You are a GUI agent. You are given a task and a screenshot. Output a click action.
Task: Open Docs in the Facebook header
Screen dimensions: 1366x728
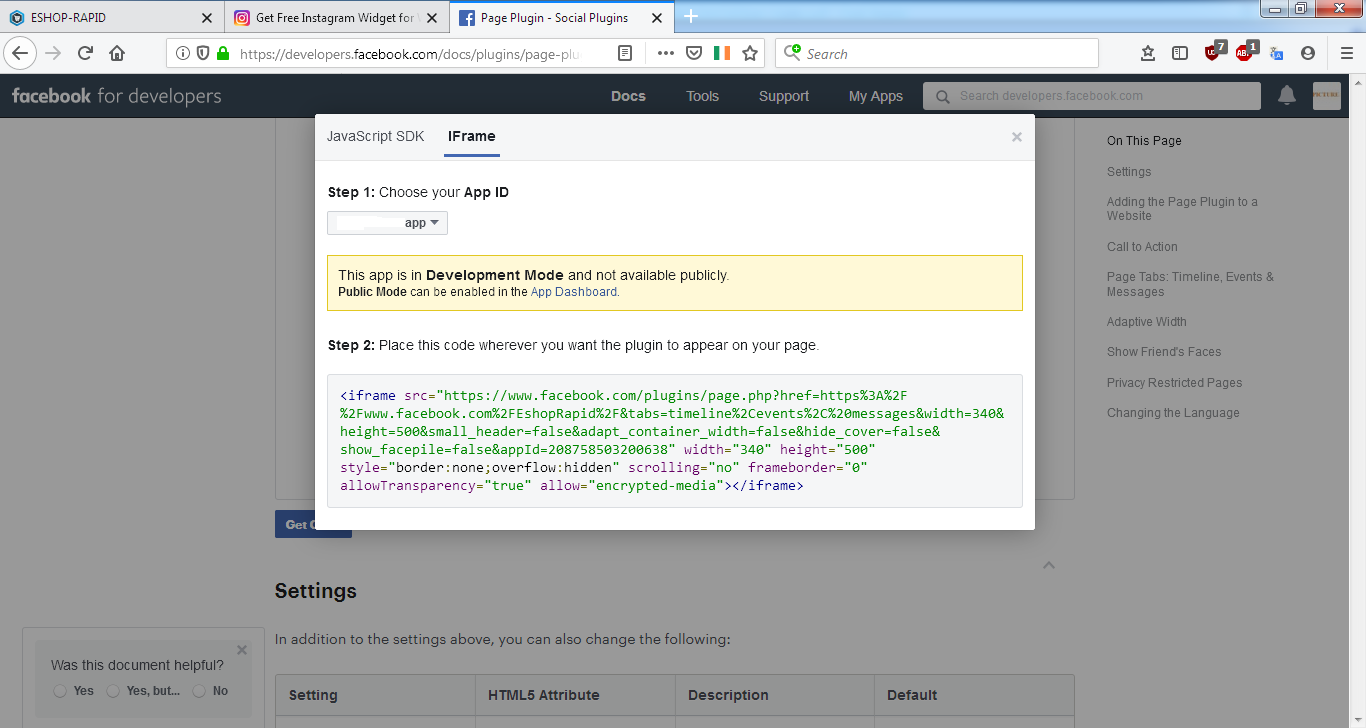click(x=628, y=96)
